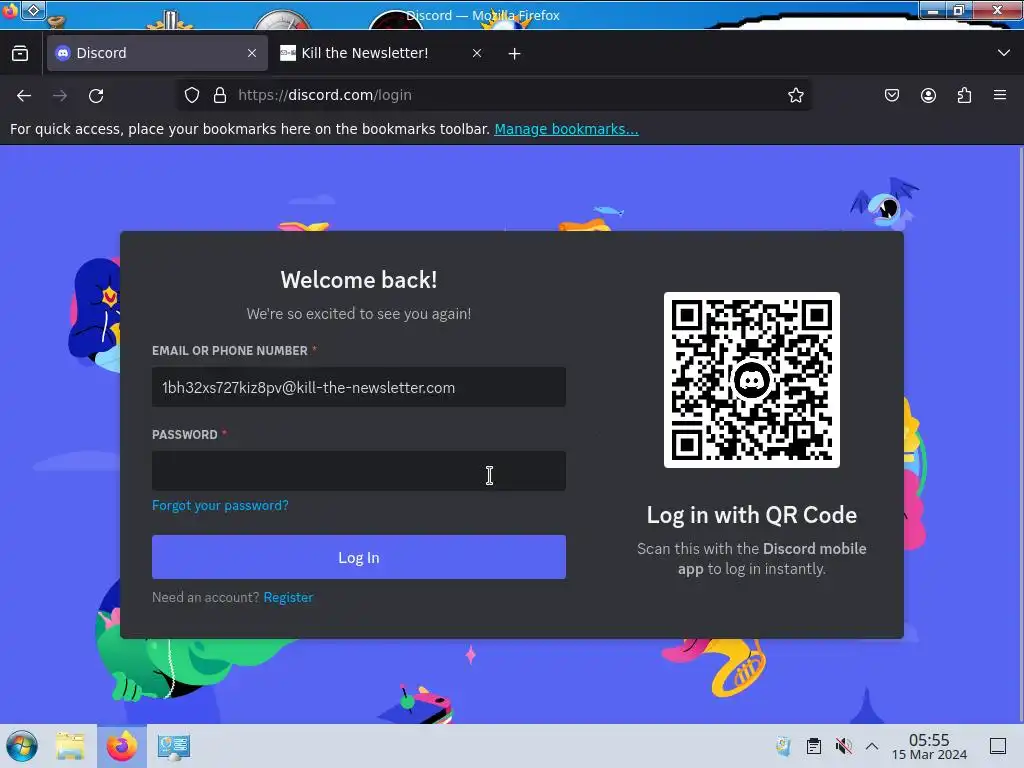Click Firefox taskbar icon
The image size is (1024, 768).
[x=122, y=746]
